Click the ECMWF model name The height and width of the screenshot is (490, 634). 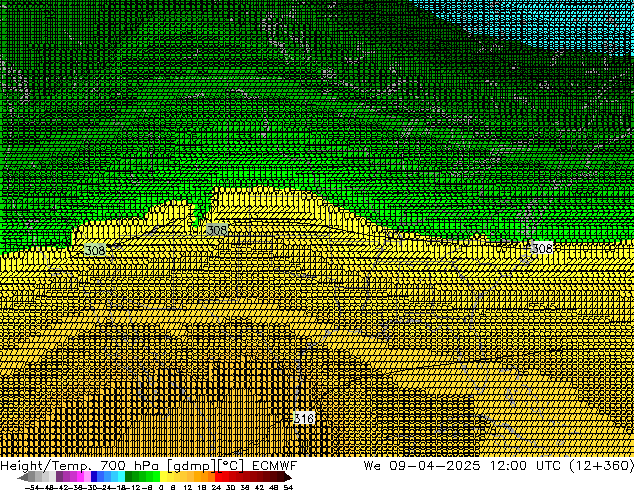[x=275, y=465]
